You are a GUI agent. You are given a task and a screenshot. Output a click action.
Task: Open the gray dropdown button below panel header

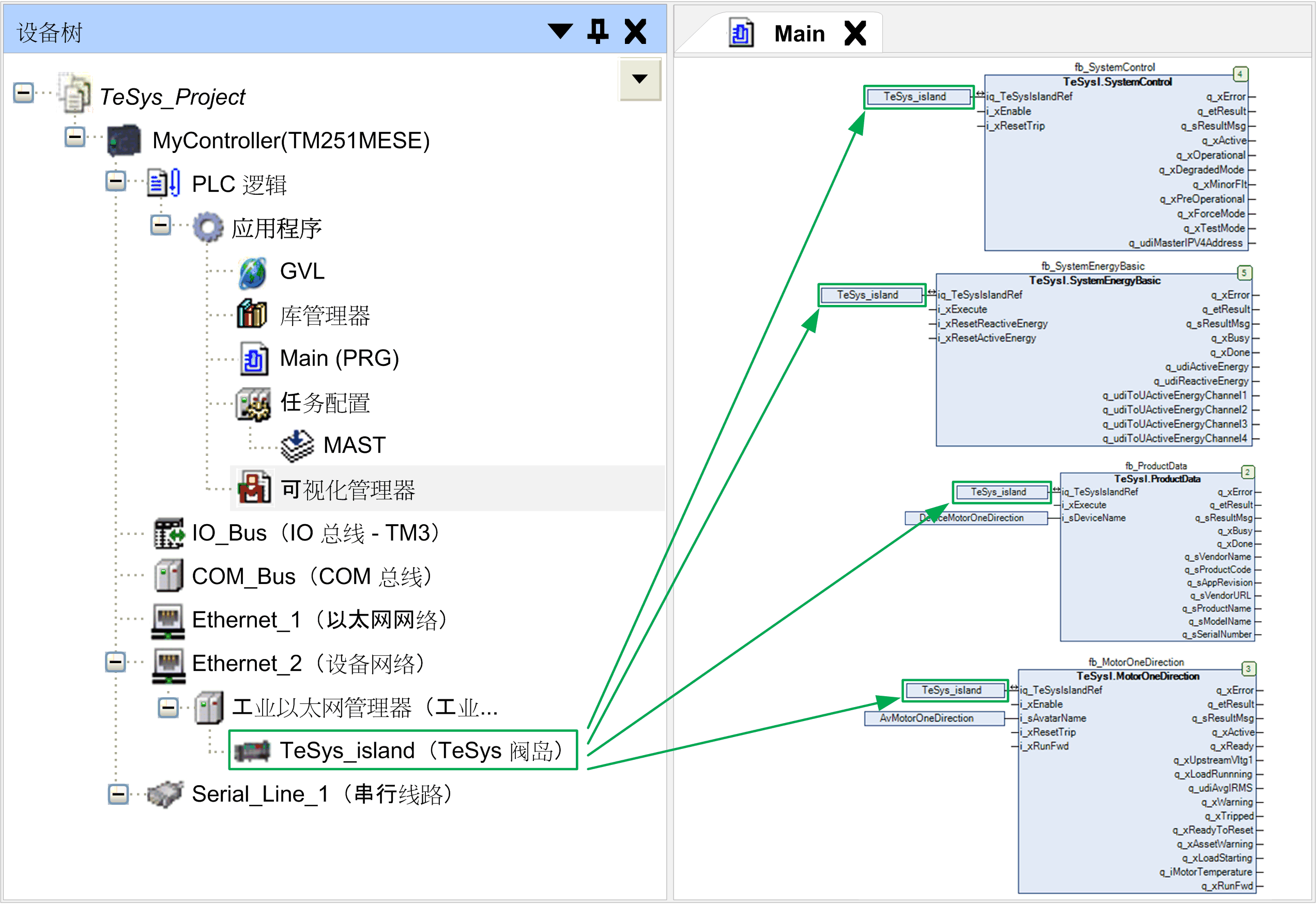pyautogui.click(x=640, y=79)
